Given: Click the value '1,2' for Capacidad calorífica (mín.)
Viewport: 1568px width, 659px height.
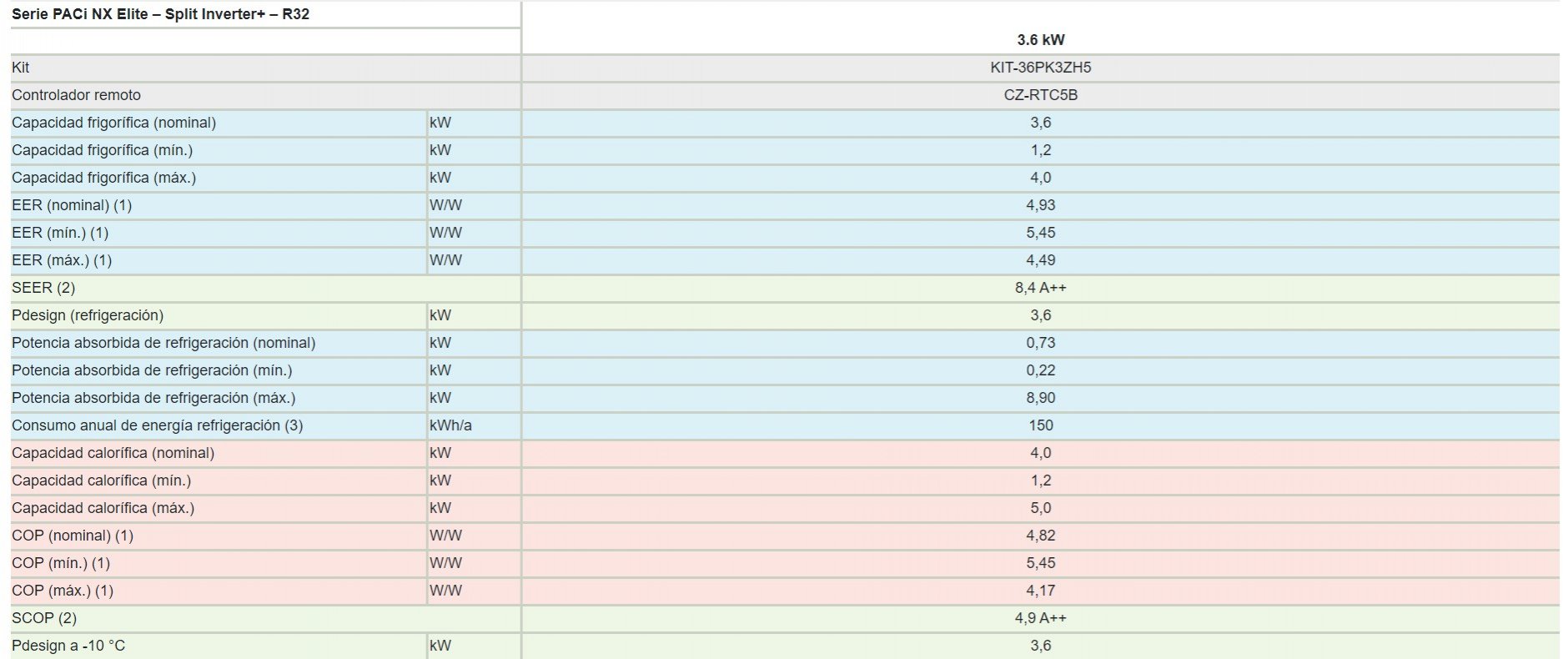Looking at the screenshot, I should click(1040, 480).
